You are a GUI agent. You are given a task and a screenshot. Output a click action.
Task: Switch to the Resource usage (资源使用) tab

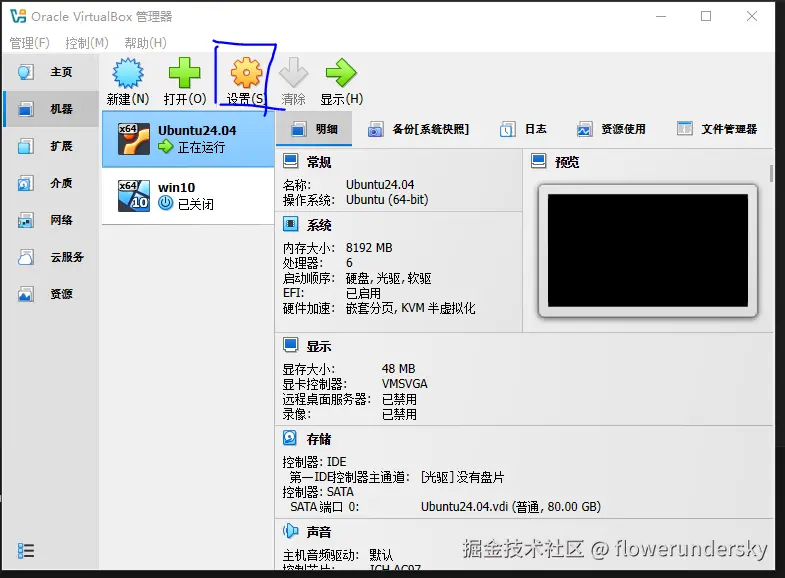(610, 129)
